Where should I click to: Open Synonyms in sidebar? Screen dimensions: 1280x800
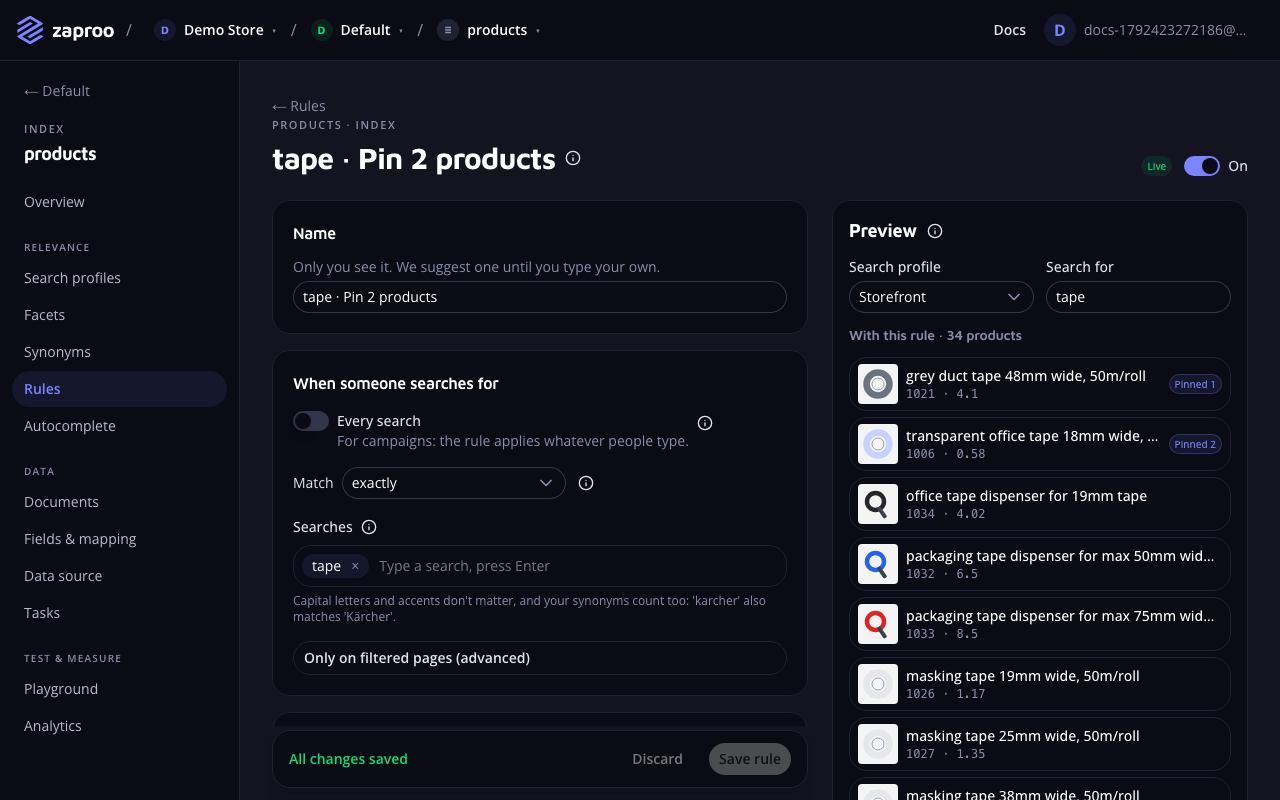click(x=120, y=352)
